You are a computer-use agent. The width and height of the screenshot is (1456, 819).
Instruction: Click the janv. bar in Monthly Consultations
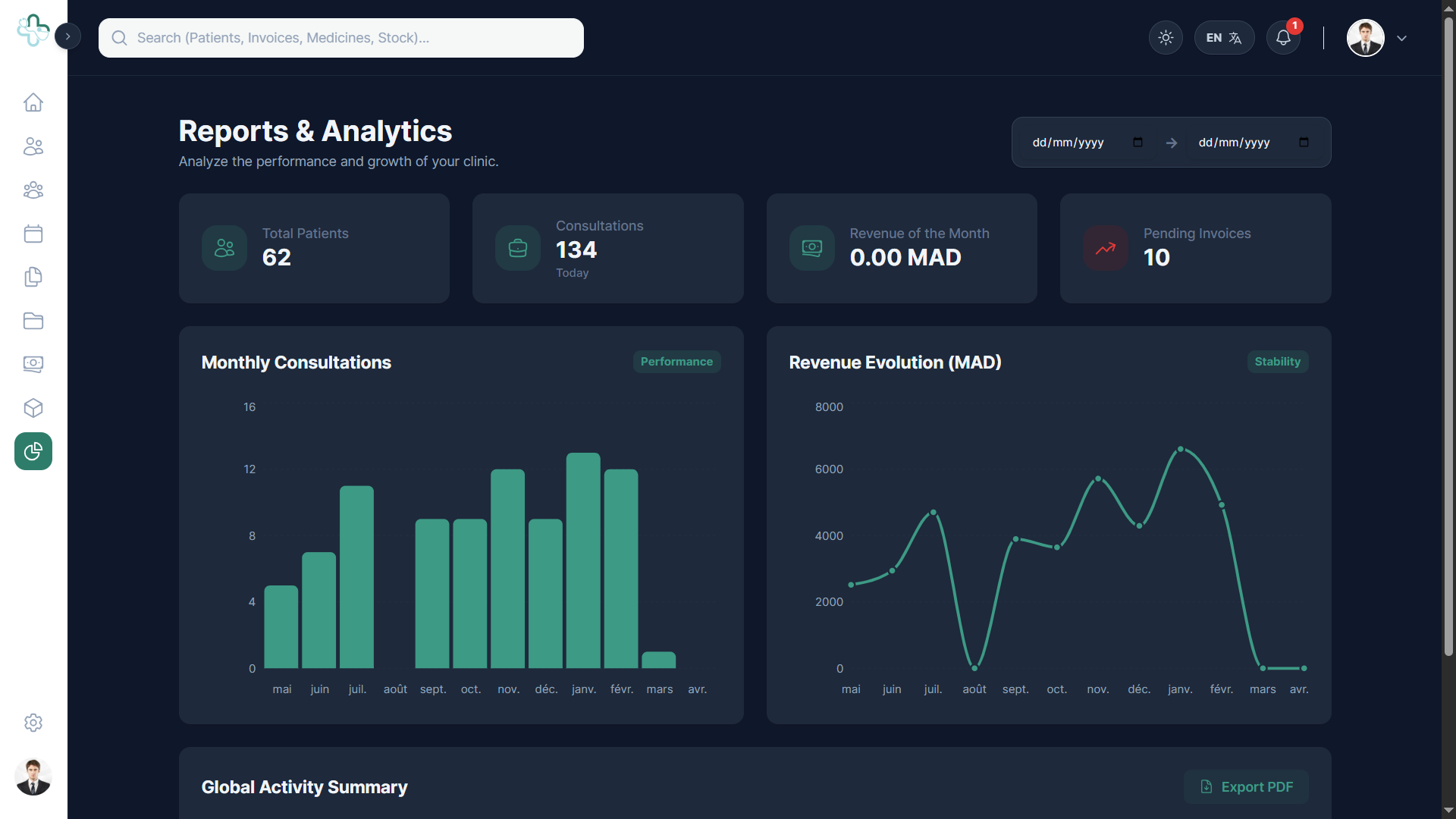click(x=583, y=560)
